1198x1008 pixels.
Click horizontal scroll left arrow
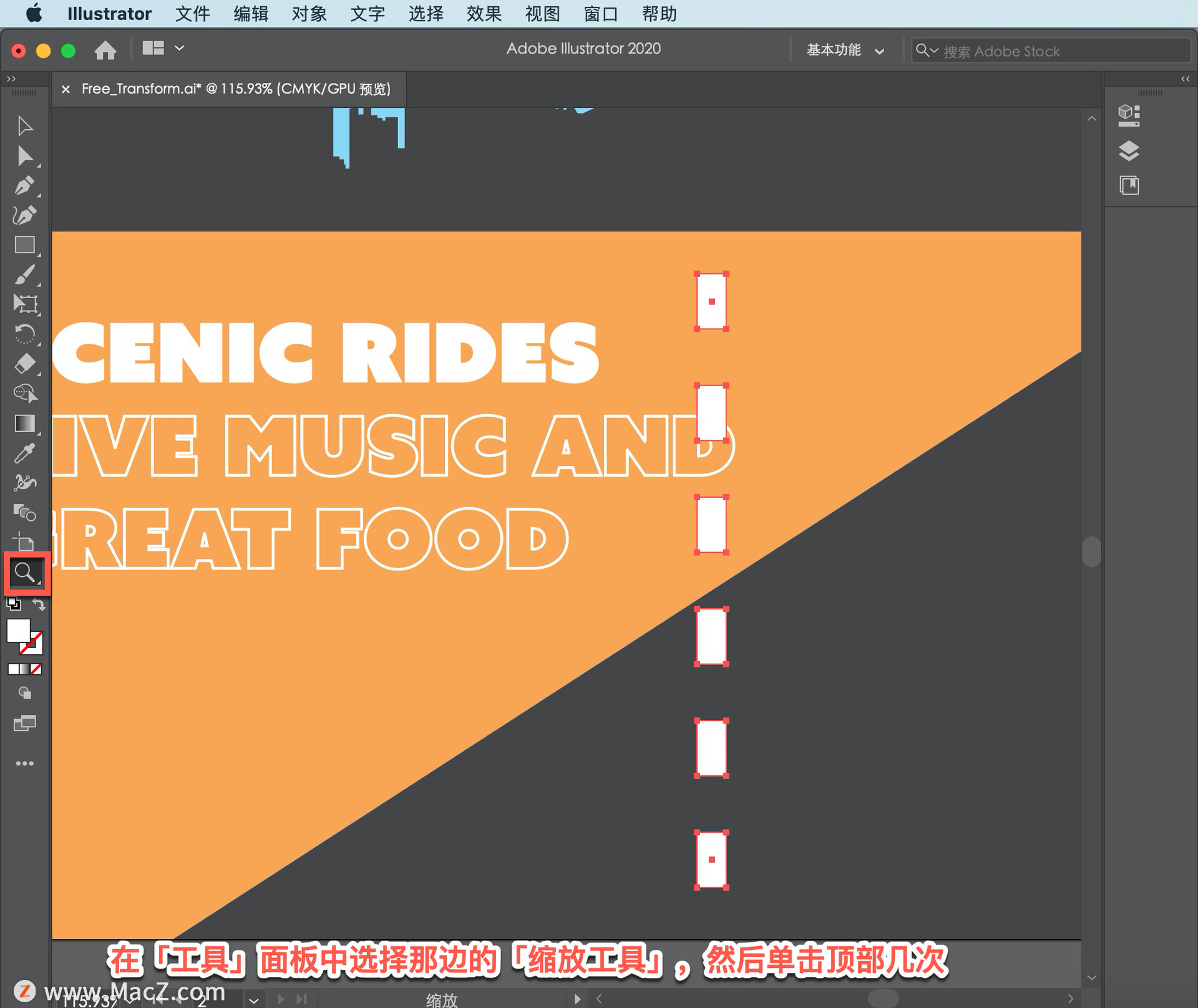[x=598, y=999]
